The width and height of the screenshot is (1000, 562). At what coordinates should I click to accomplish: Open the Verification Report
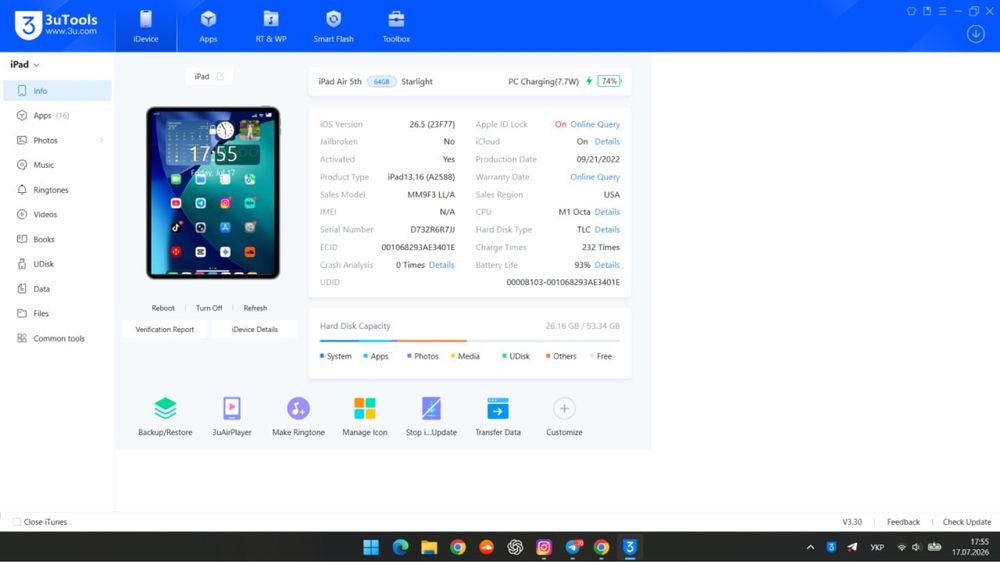point(165,329)
